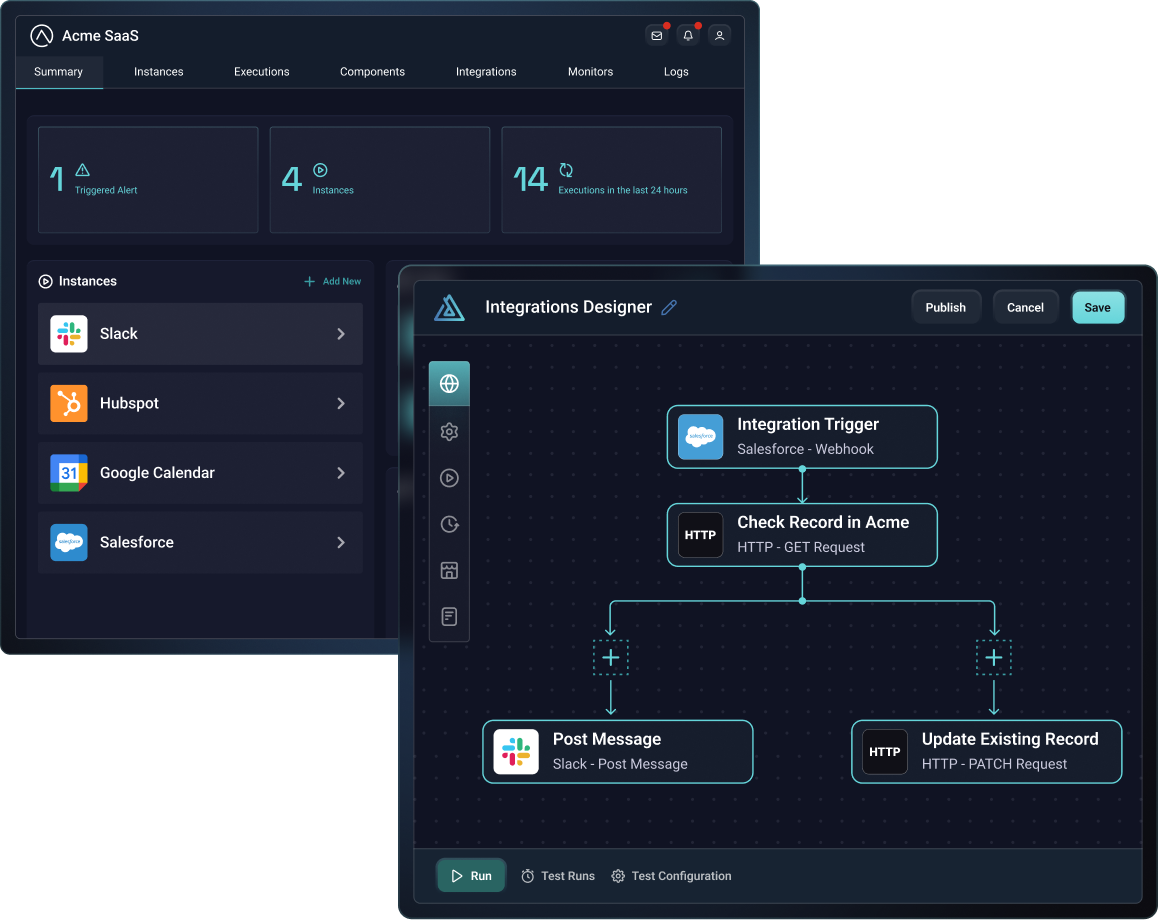Switch to the Executions tab
Screen dimensions: 1158x920
click(x=261, y=71)
